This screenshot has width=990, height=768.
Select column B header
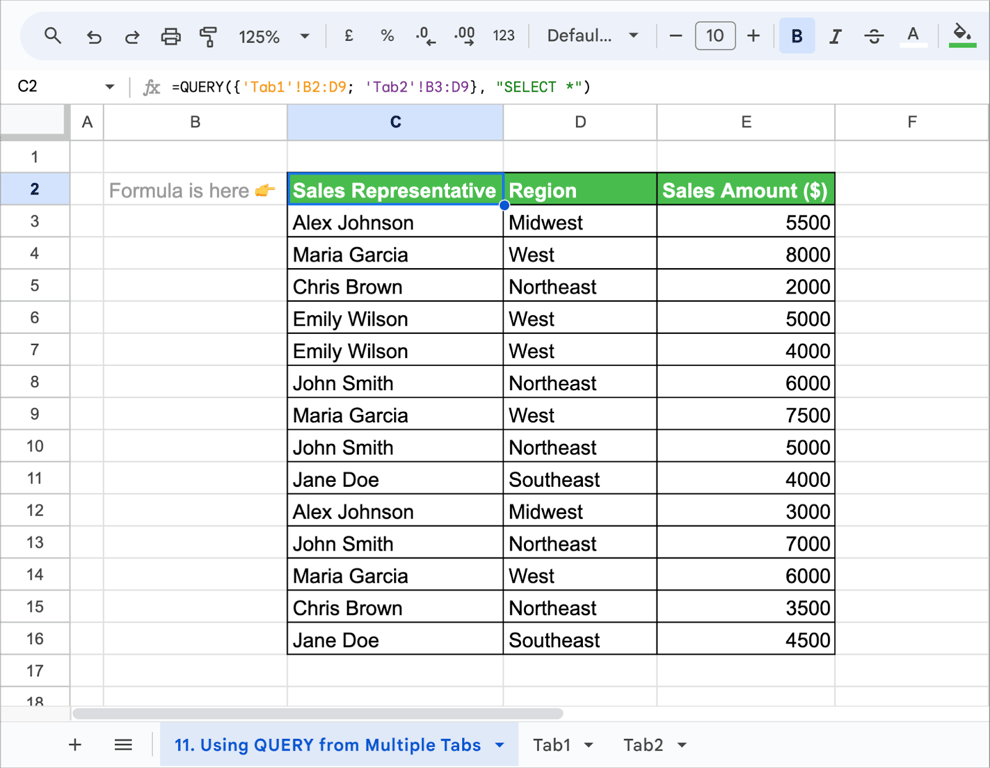point(195,122)
